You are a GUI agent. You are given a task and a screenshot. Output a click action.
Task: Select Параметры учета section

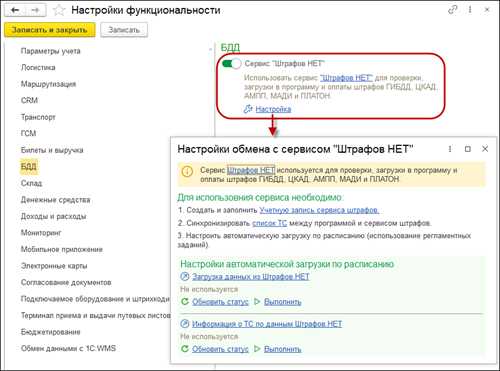click(51, 51)
